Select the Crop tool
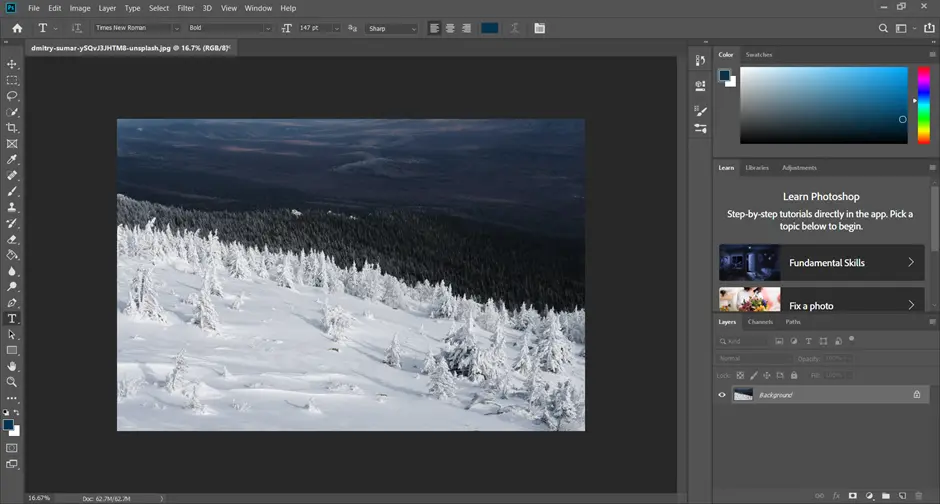Image resolution: width=940 pixels, height=504 pixels. coord(12,128)
